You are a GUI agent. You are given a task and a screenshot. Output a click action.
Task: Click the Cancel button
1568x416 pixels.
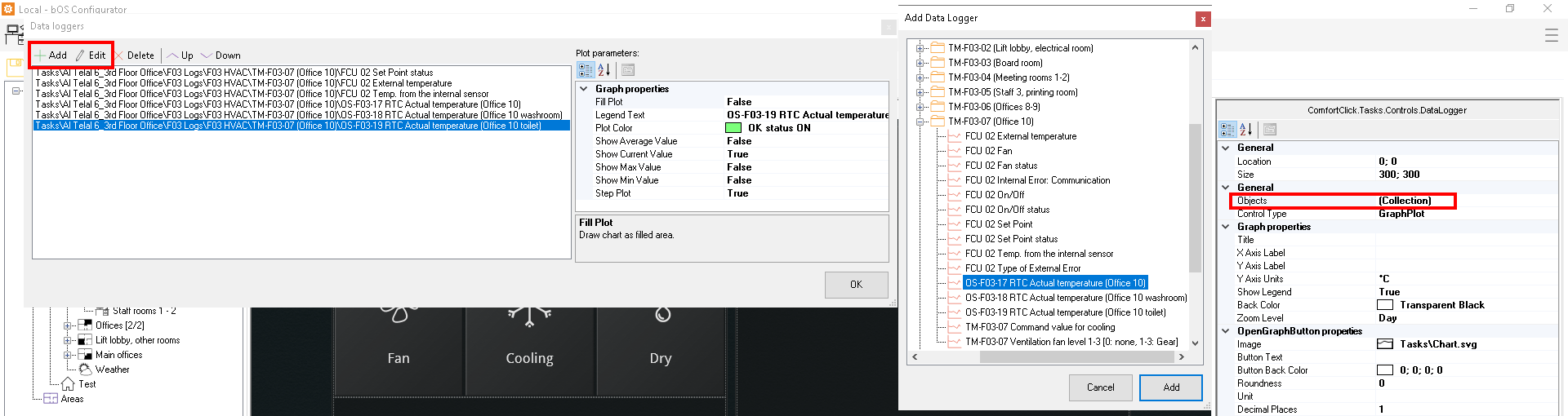point(1100,387)
